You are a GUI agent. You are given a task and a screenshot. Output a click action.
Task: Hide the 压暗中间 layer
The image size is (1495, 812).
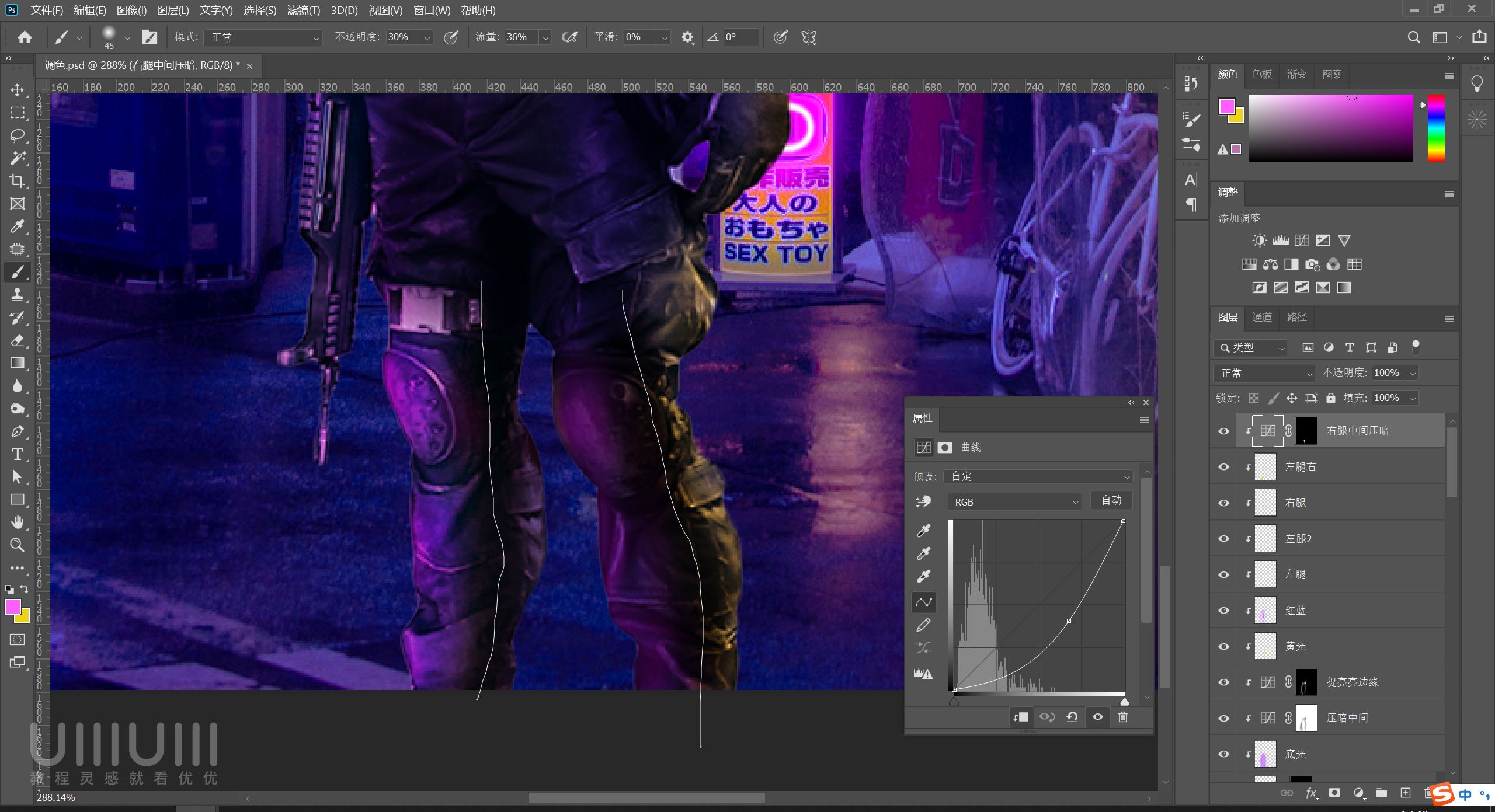[x=1223, y=719]
